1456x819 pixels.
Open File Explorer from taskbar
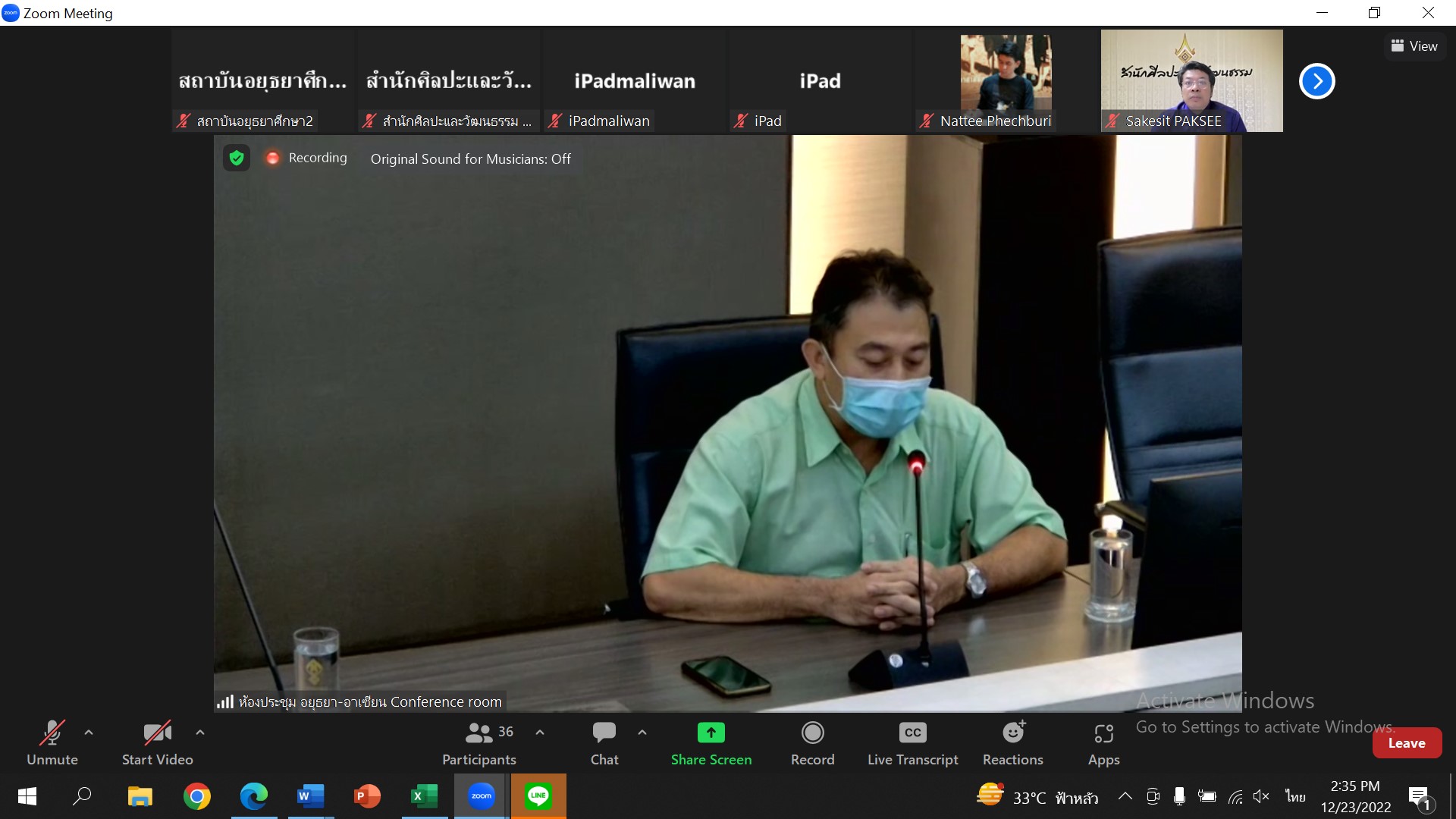[140, 796]
